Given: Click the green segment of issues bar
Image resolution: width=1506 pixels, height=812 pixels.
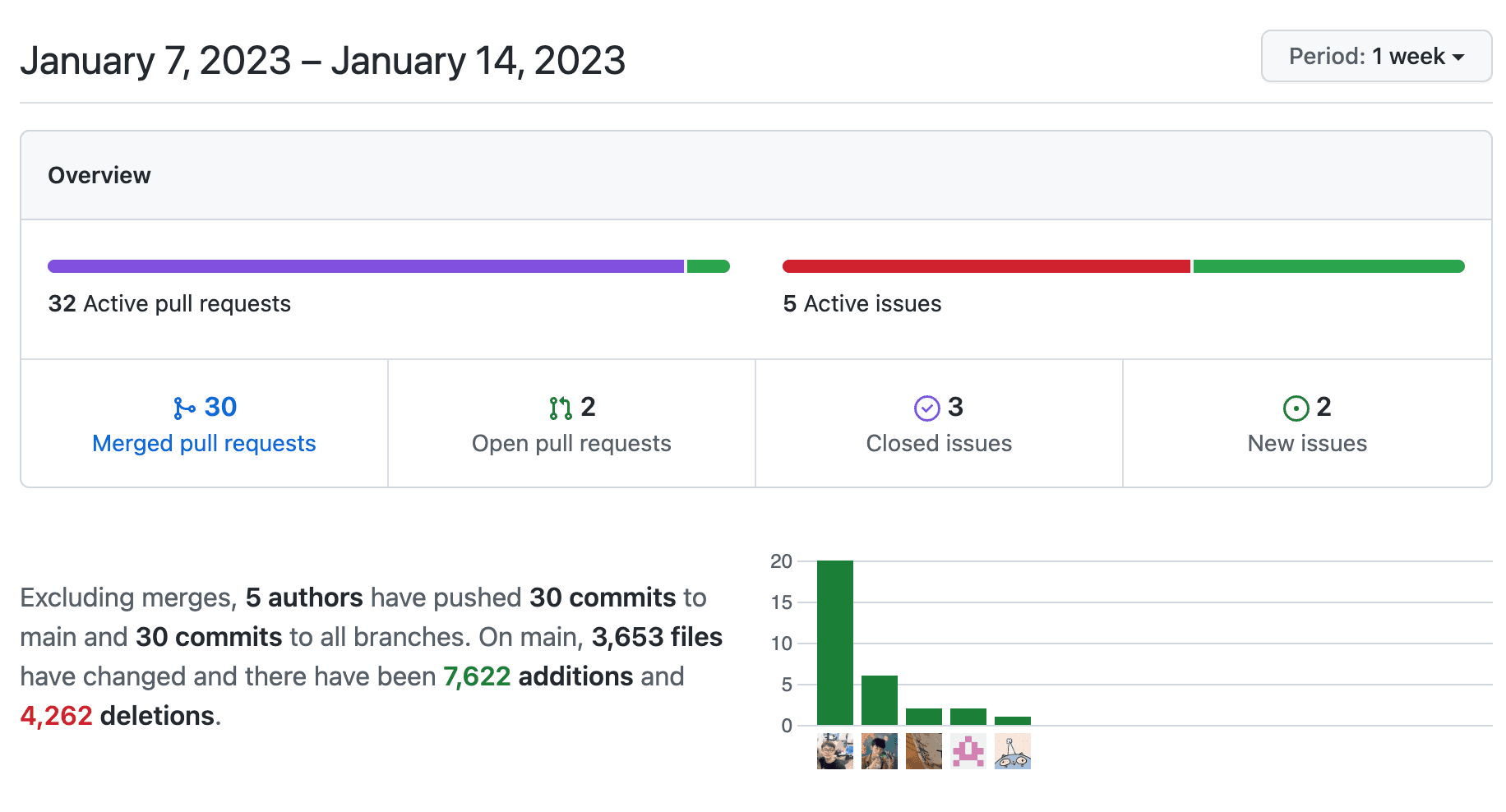Looking at the screenshot, I should [x=1328, y=266].
